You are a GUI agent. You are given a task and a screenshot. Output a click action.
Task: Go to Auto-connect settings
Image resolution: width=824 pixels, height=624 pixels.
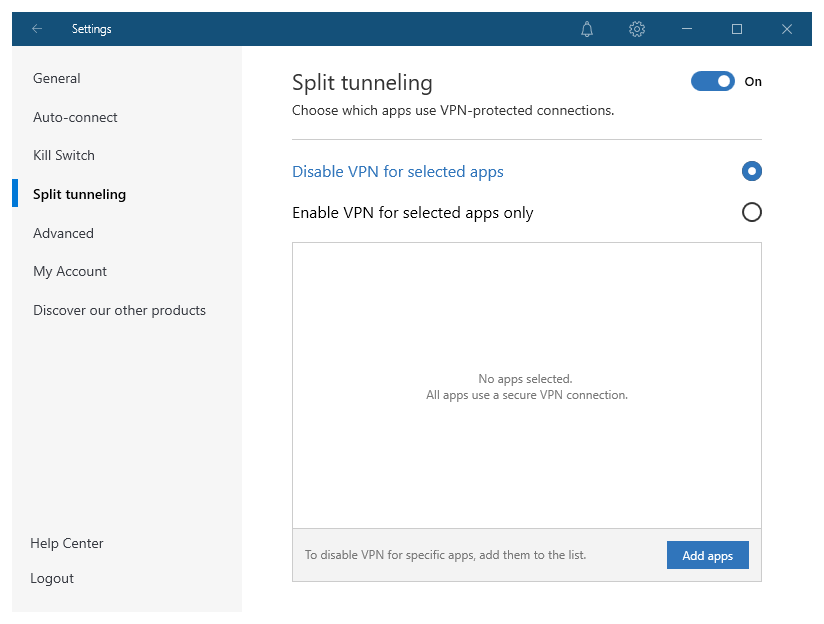click(75, 117)
